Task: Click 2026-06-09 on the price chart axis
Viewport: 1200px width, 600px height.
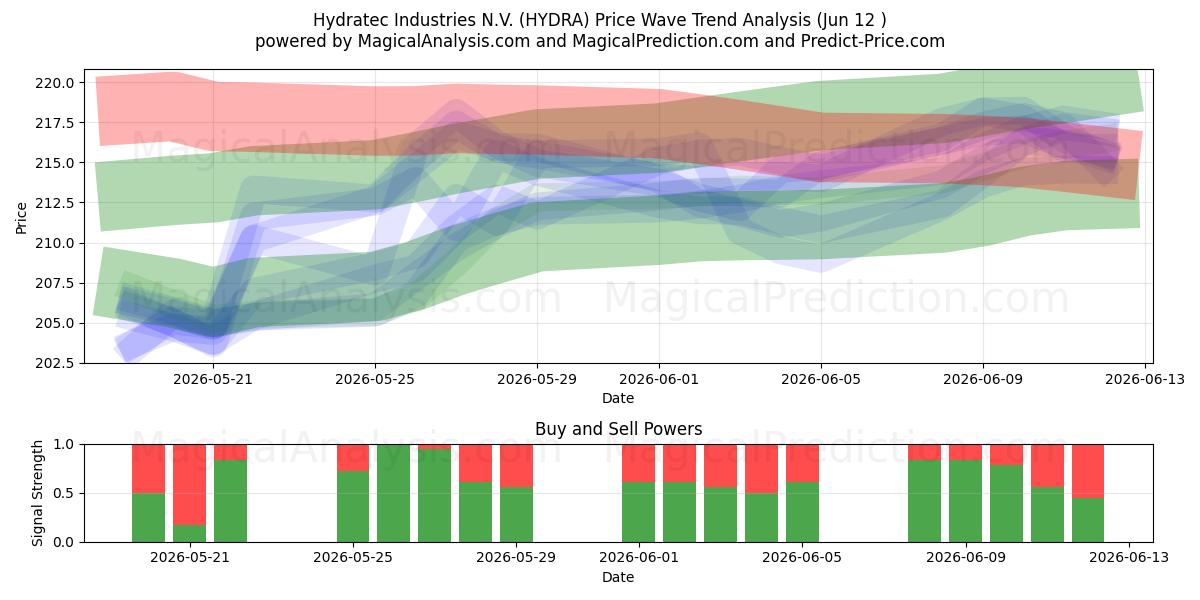Action: coord(983,379)
